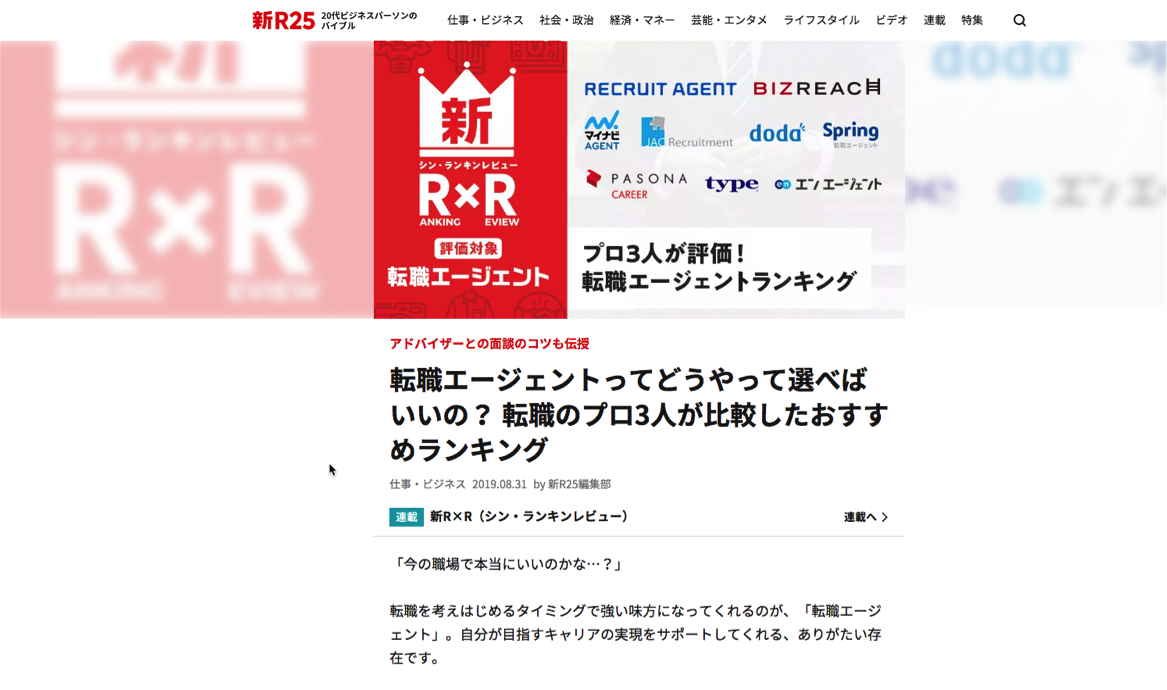
Task: Click the red 新 R×R crown thumbnail
Action: coord(469,180)
